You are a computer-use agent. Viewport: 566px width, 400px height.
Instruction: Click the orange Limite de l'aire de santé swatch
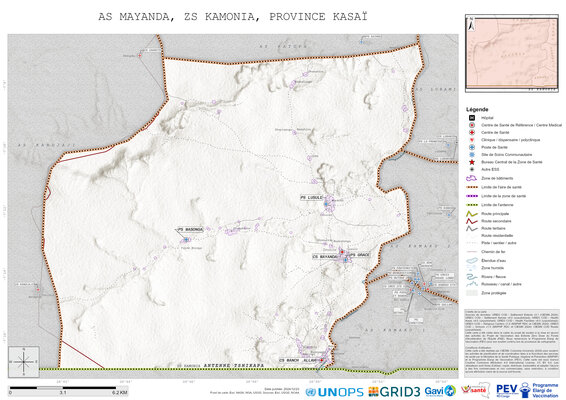point(471,187)
